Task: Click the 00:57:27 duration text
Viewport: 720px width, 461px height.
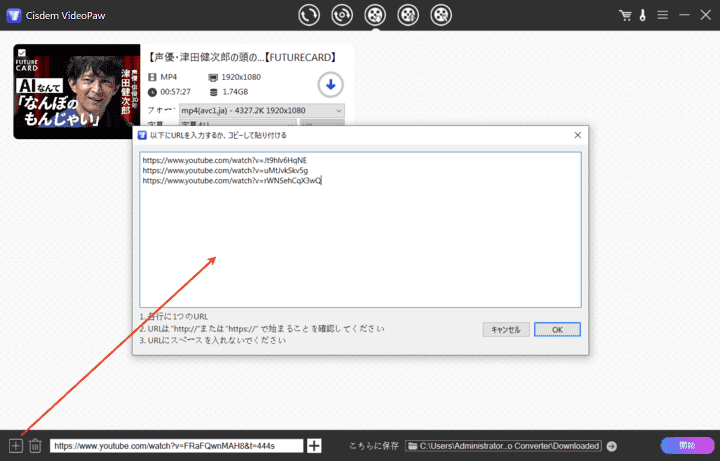Action: tap(175, 92)
